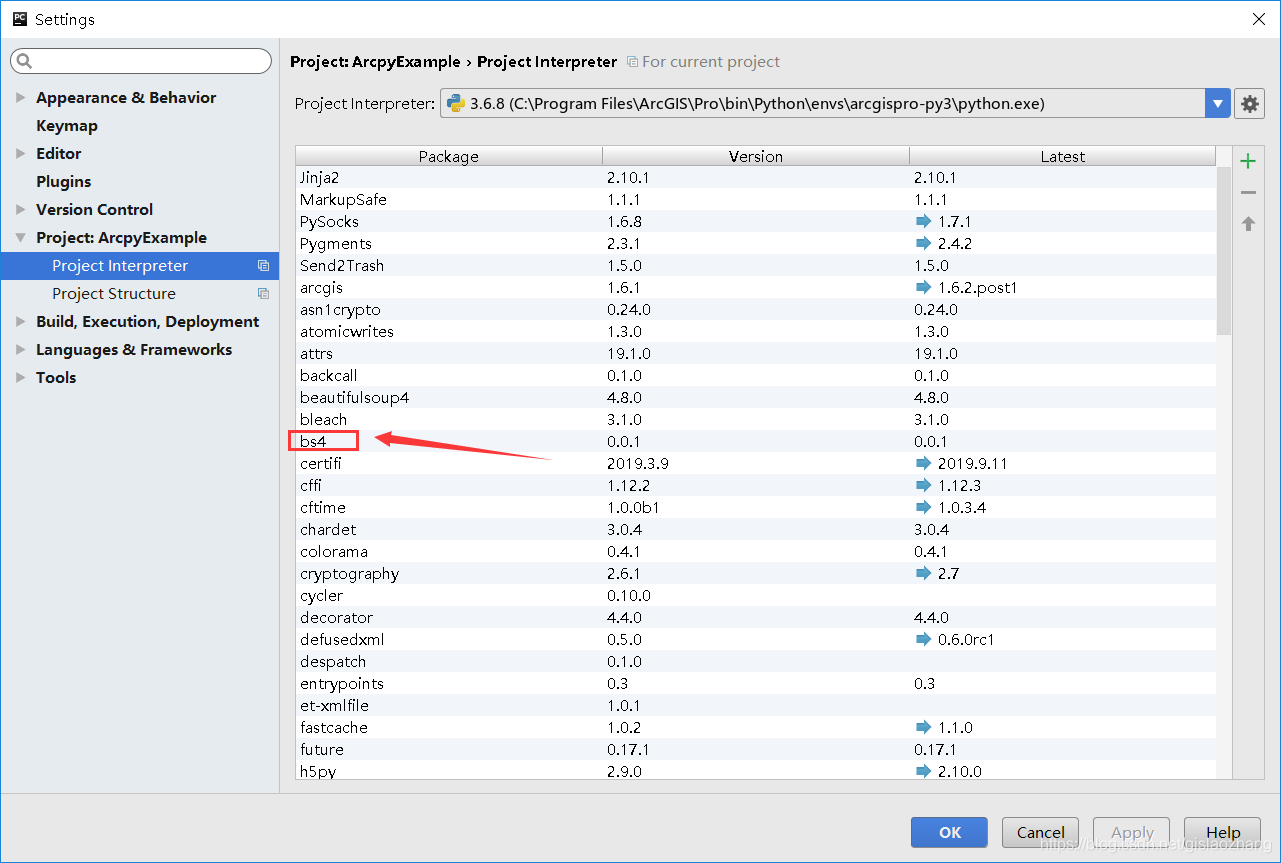Select the future package row

click(x=756, y=749)
